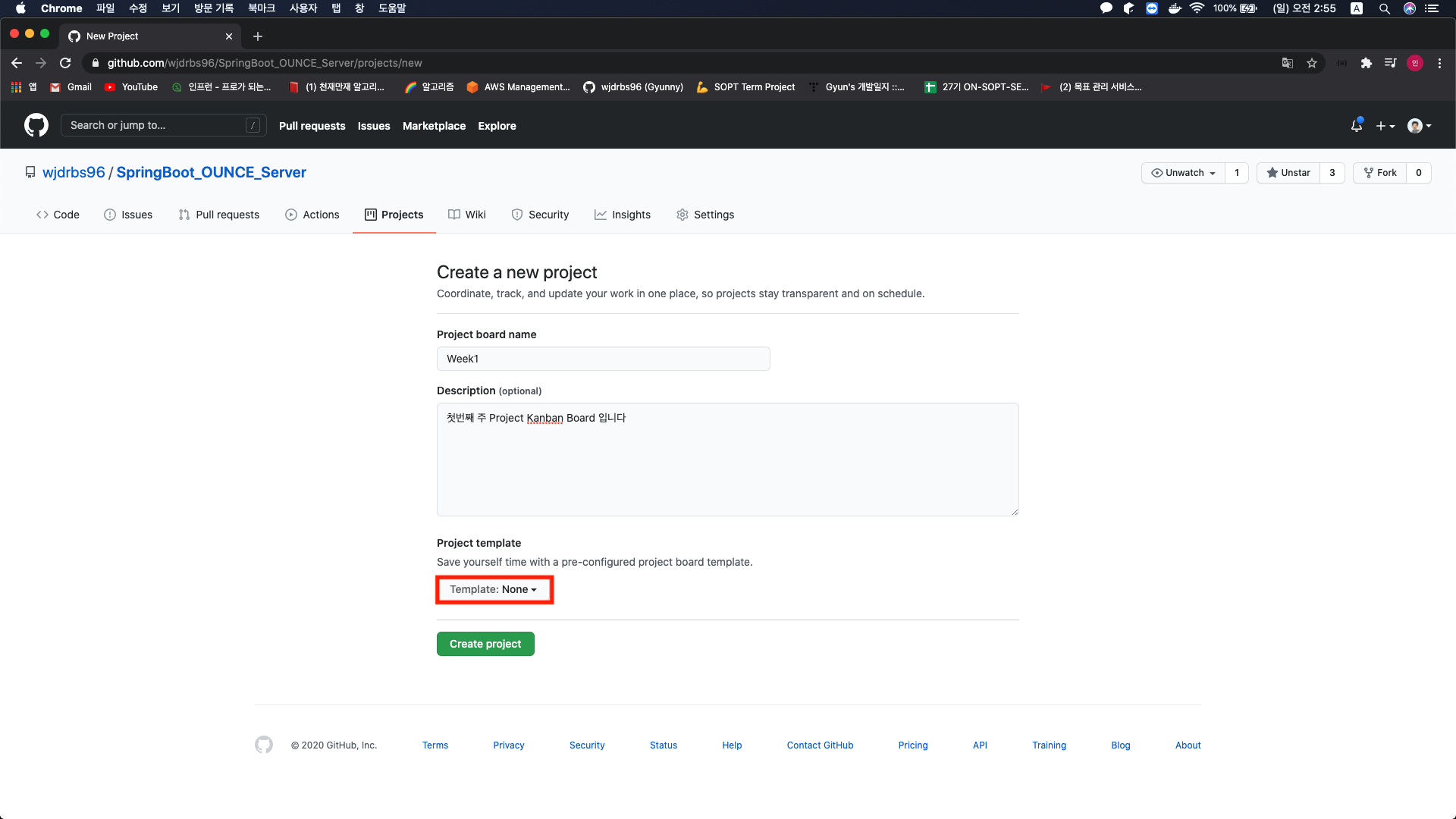This screenshot has height=819, width=1456.
Task: Click the Chrome extensions puzzle icon
Action: 1366,63
